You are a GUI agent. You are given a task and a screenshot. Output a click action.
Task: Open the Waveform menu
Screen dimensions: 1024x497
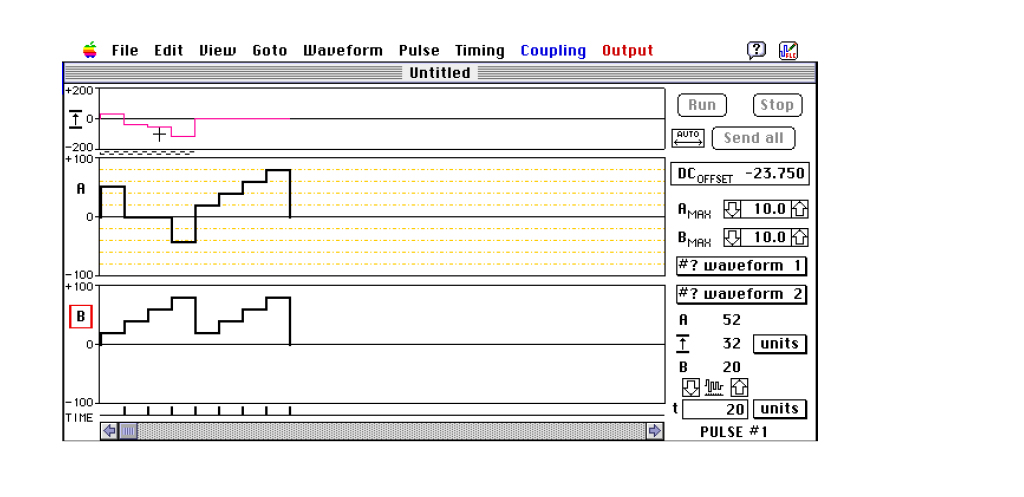click(x=343, y=50)
